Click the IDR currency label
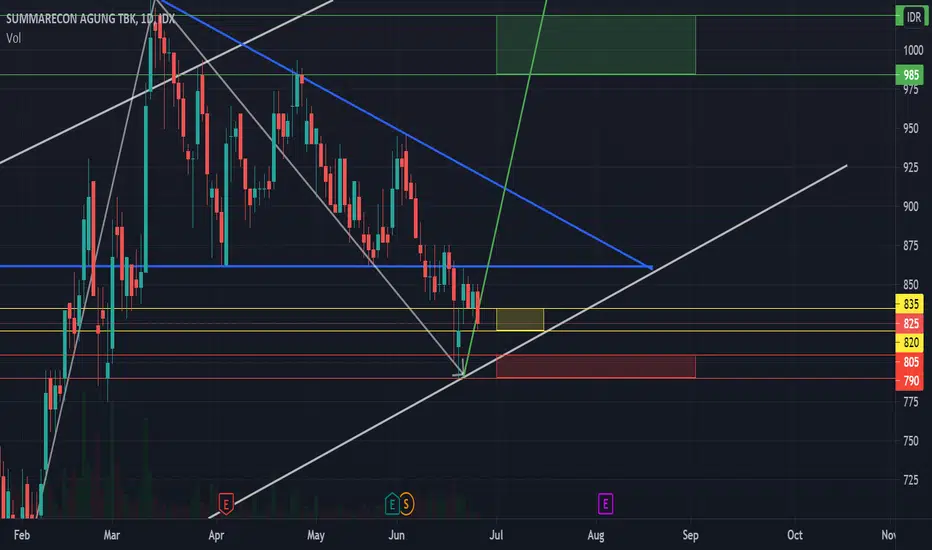This screenshot has width=932, height=550. pos(912,17)
